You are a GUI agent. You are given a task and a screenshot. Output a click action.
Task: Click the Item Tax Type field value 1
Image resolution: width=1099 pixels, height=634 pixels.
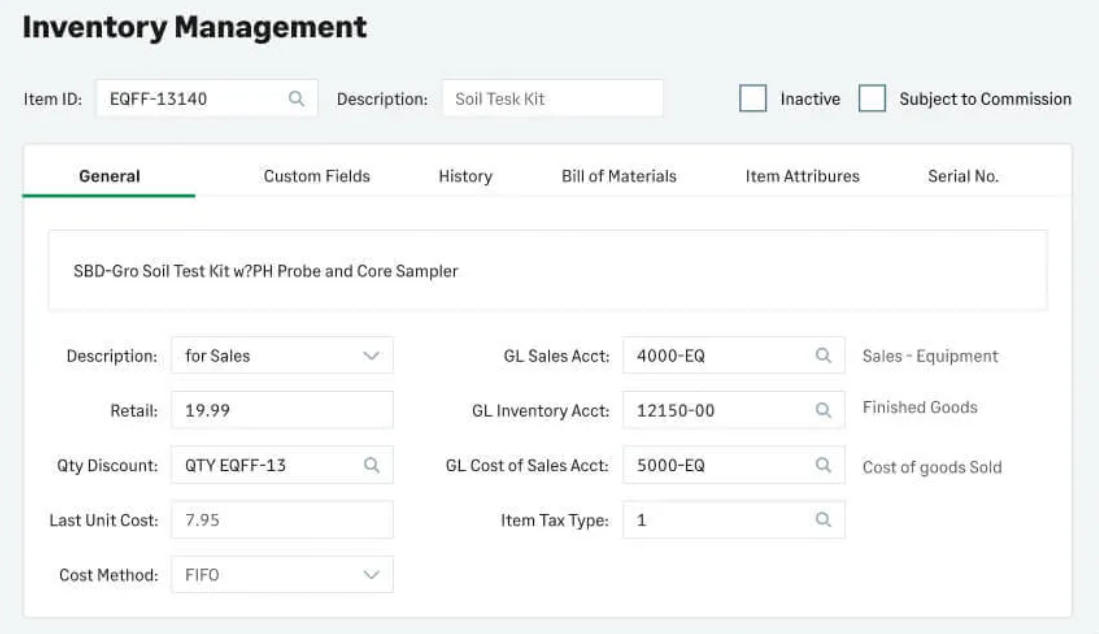pos(734,520)
